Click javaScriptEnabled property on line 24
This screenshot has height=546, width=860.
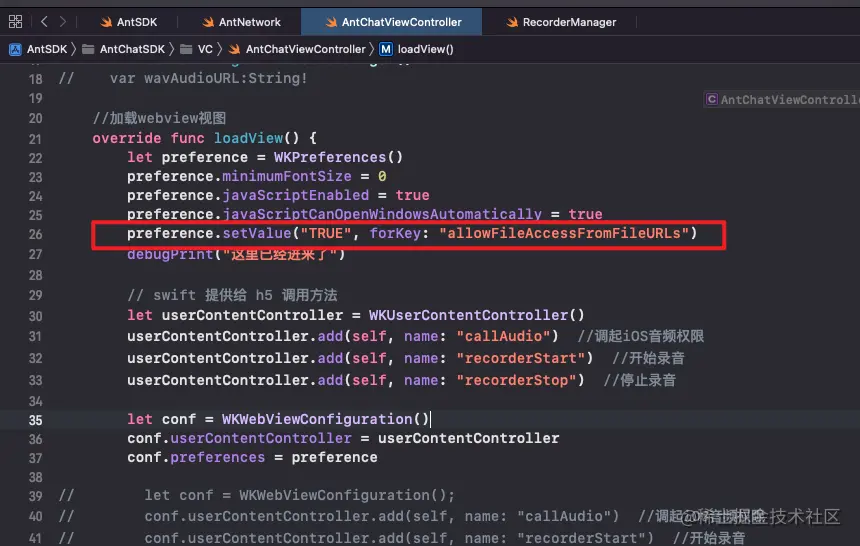click(x=296, y=195)
